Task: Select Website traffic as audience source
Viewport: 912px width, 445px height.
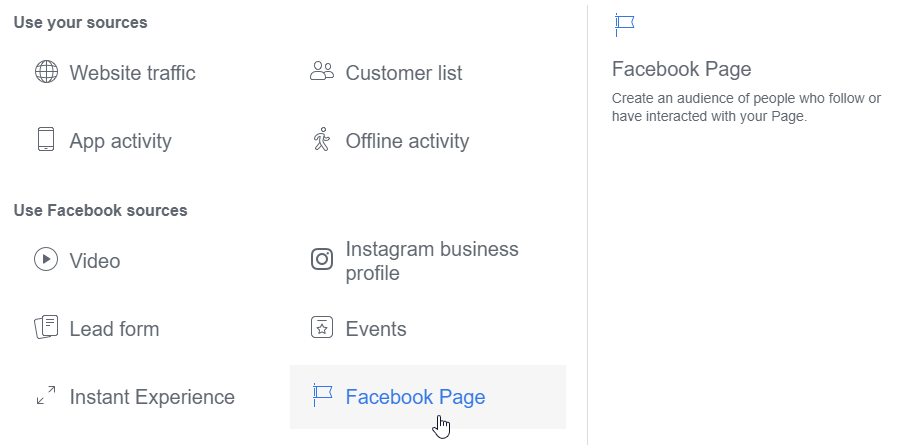Action: (133, 73)
